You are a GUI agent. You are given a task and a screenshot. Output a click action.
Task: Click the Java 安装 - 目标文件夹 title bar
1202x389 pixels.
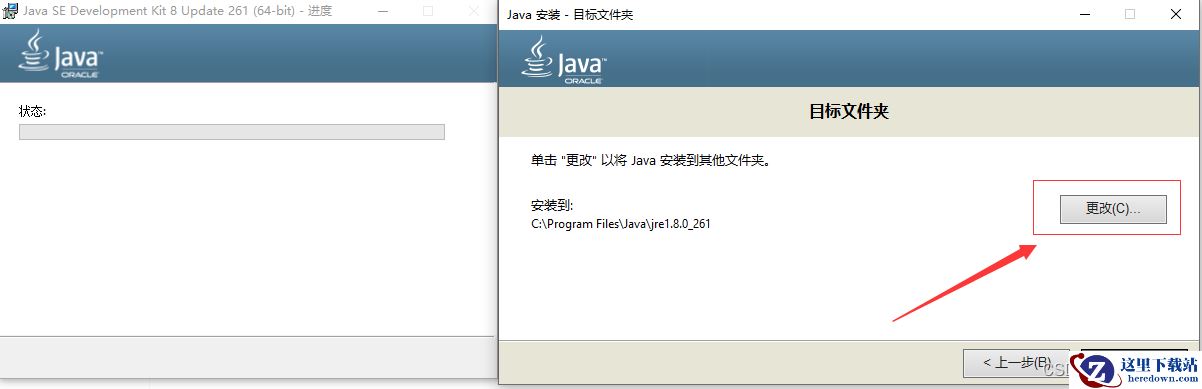click(x=780, y=14)
